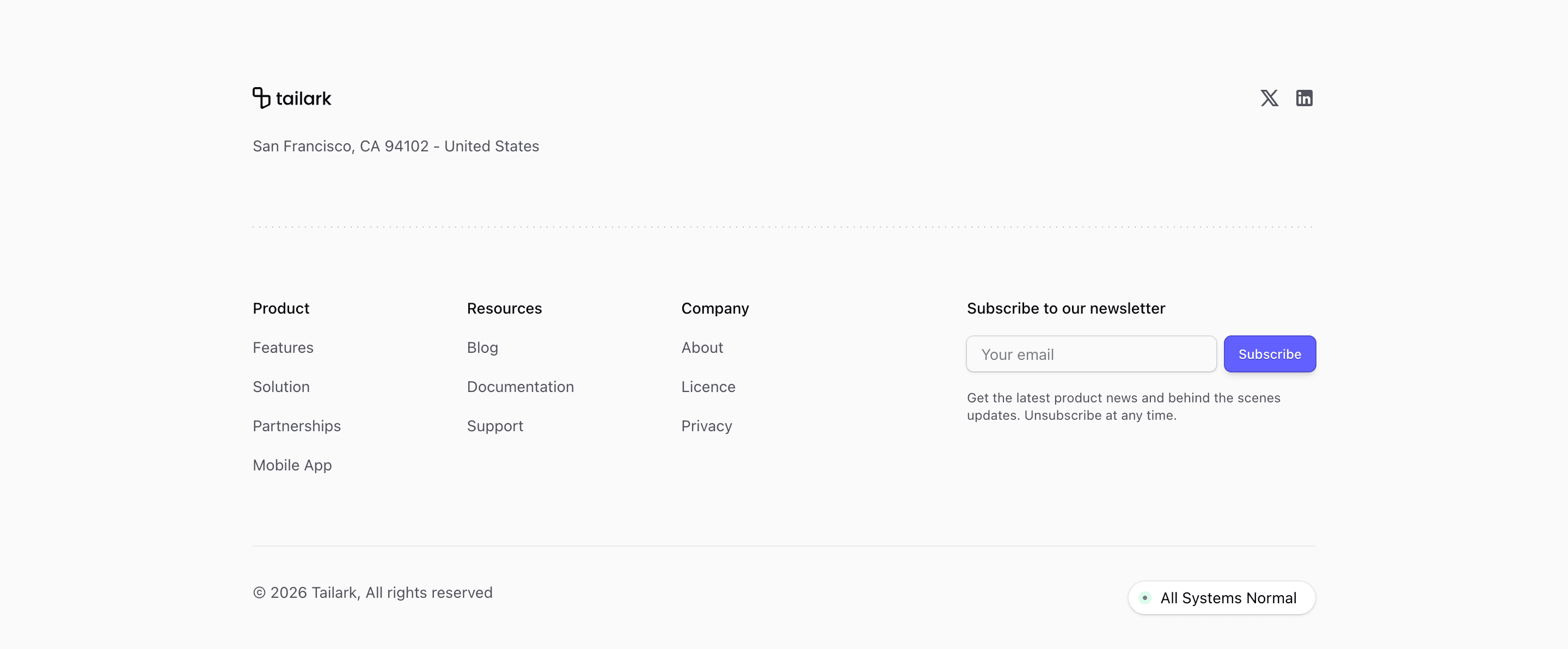Open the Blog link

point(482,347)
